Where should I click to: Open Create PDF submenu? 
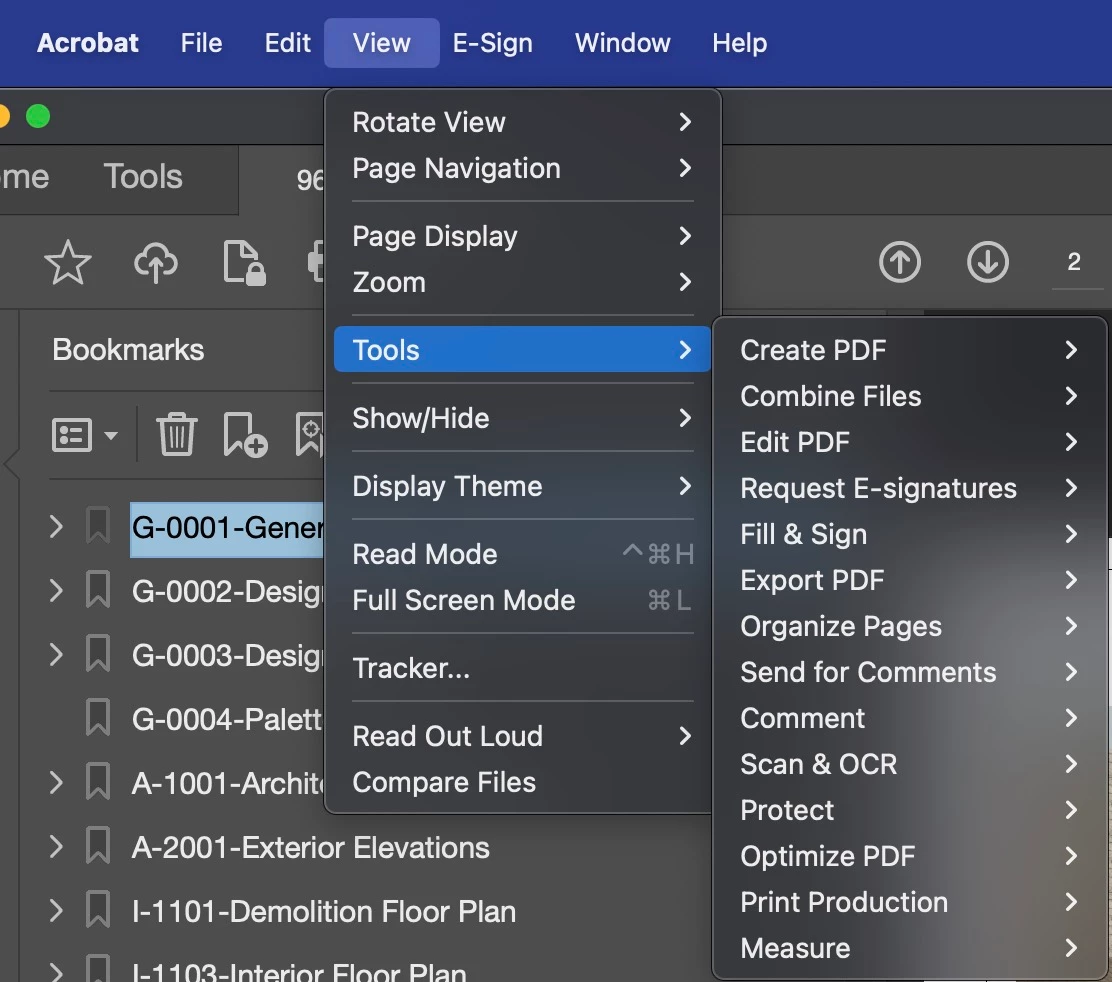909,350
